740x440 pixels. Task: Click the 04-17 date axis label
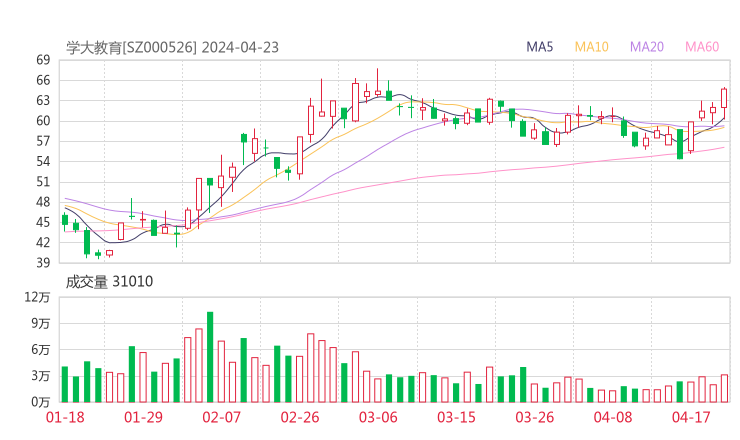coord(691,417)
